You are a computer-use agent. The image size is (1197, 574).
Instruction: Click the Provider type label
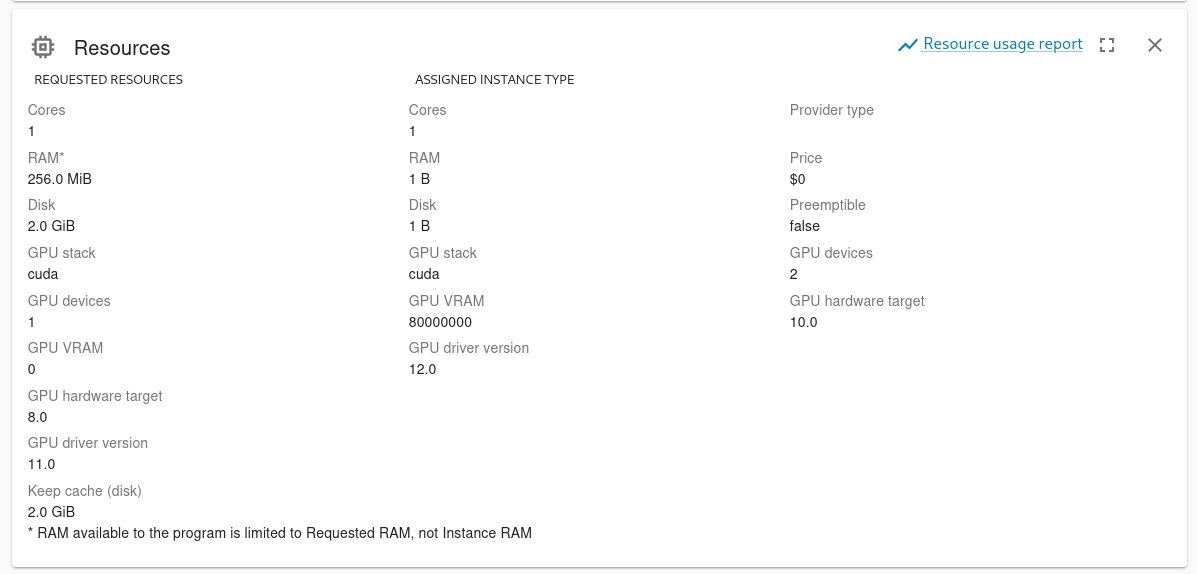point(831,110)
